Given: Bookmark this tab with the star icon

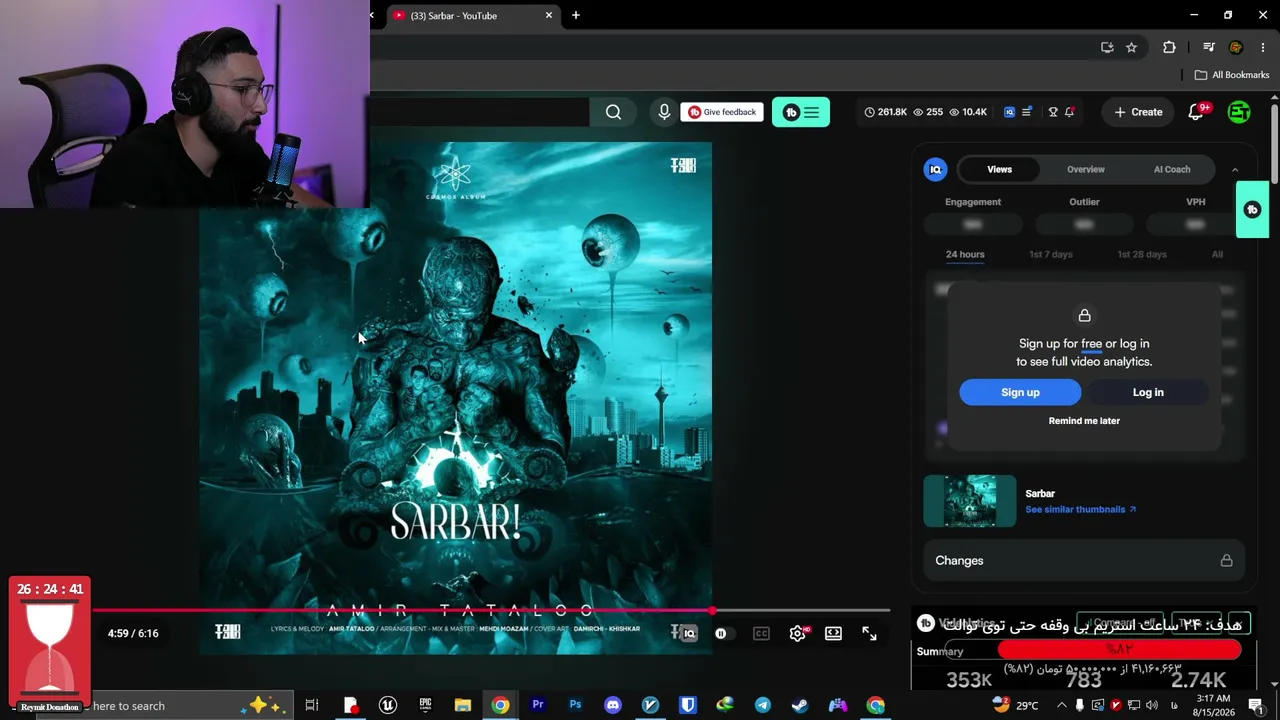Looking at the screenshot, I should (1131, 47).
